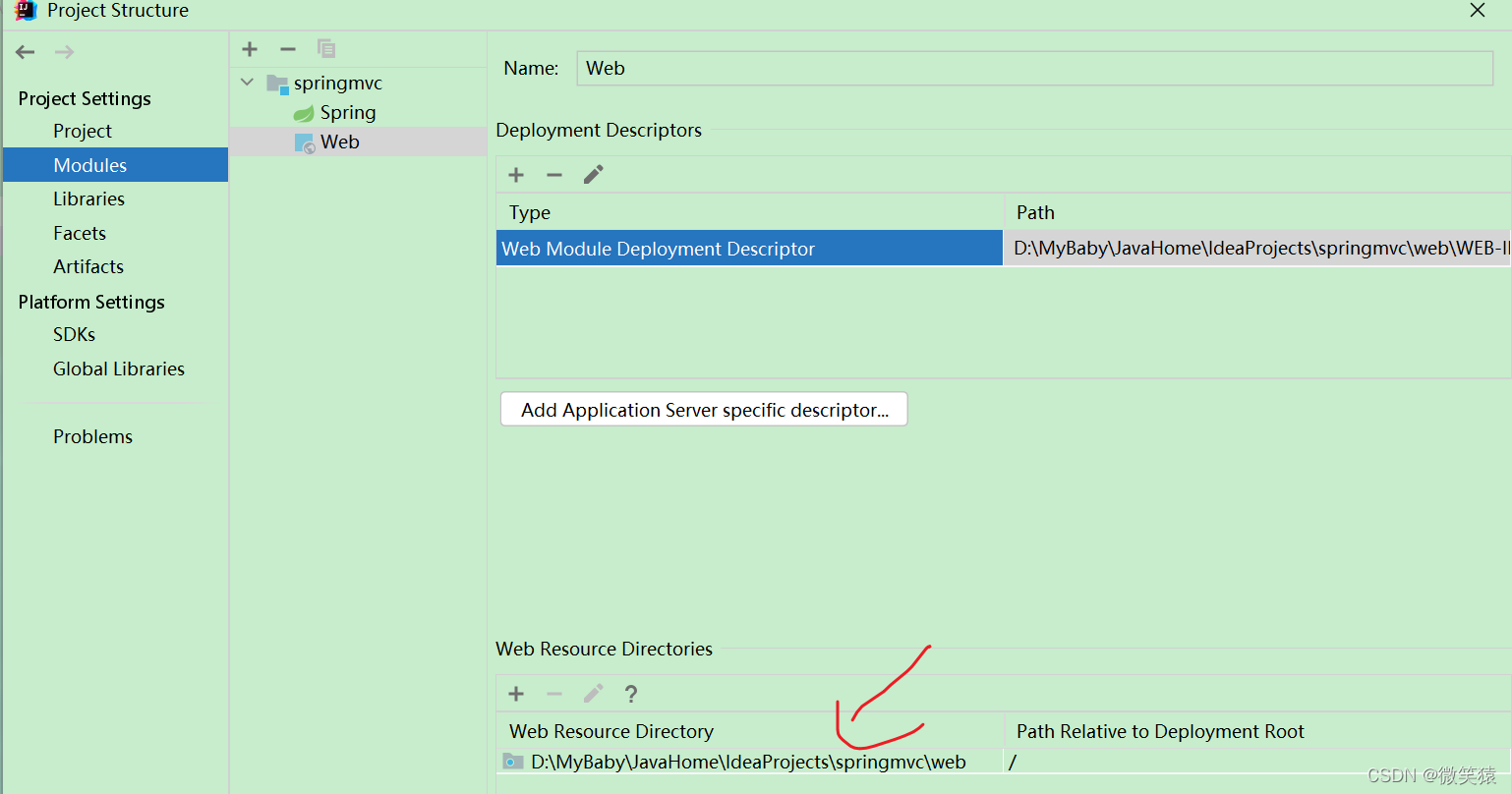1512x794 pixels.
Task: Add a deployment descriptor
Action: coord(516,175)
